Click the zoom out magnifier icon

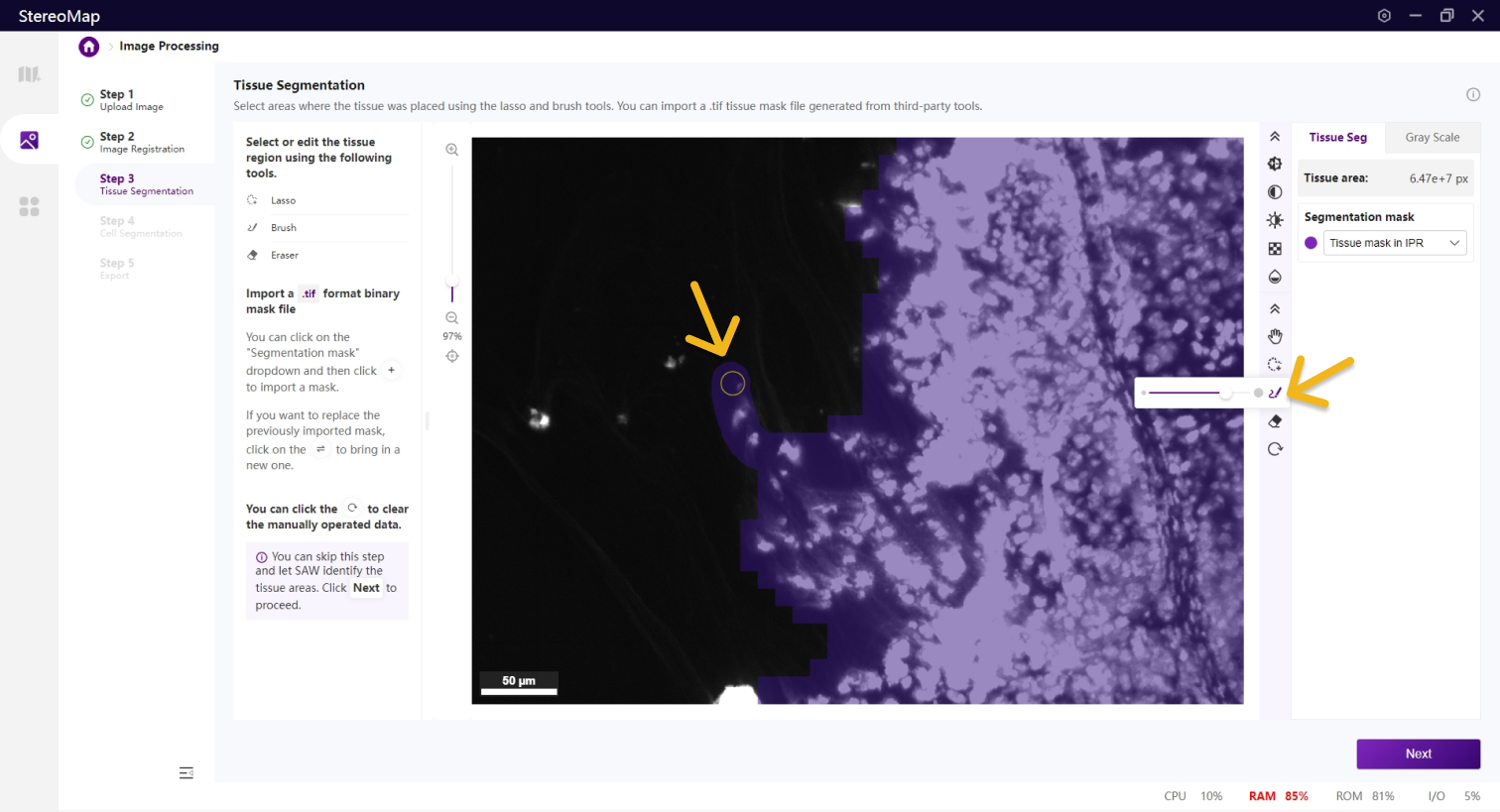452,318
